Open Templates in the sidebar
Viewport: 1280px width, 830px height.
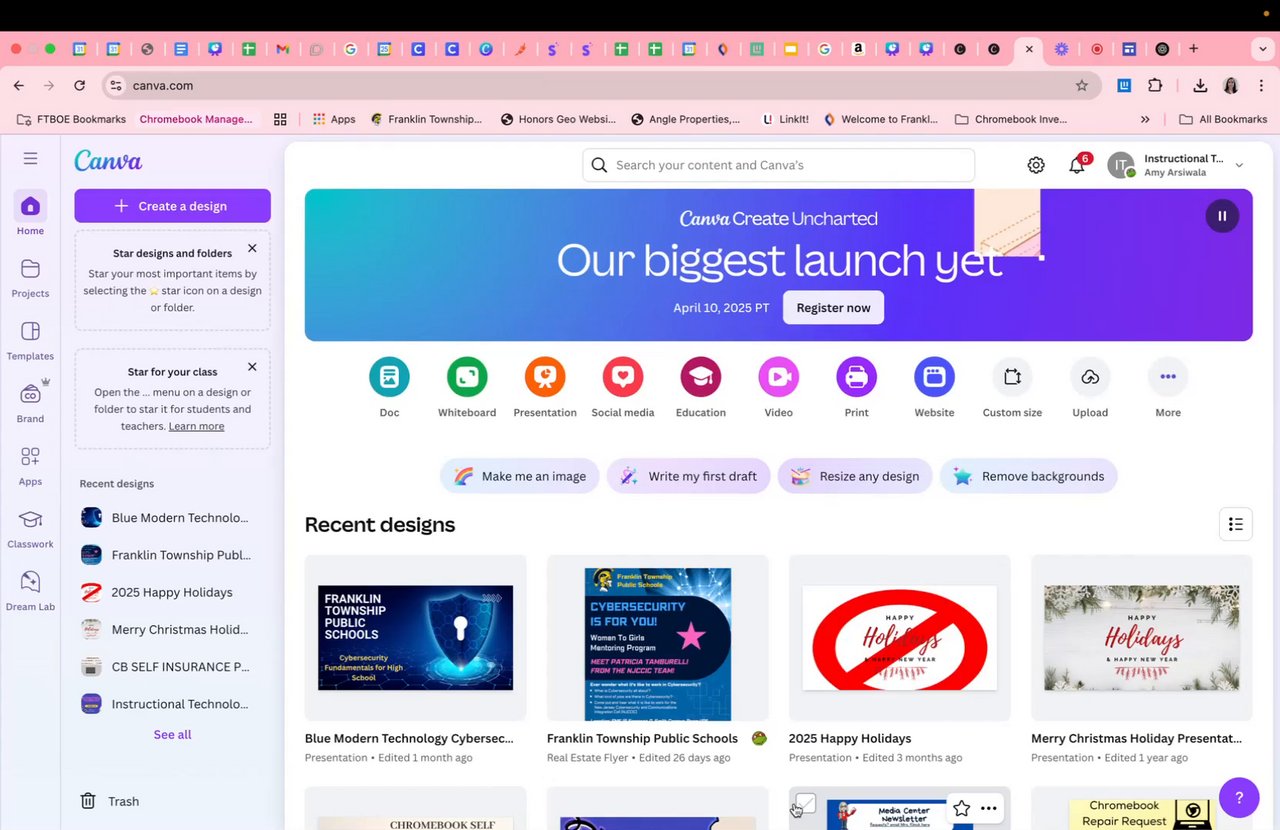tap(30, 340)
